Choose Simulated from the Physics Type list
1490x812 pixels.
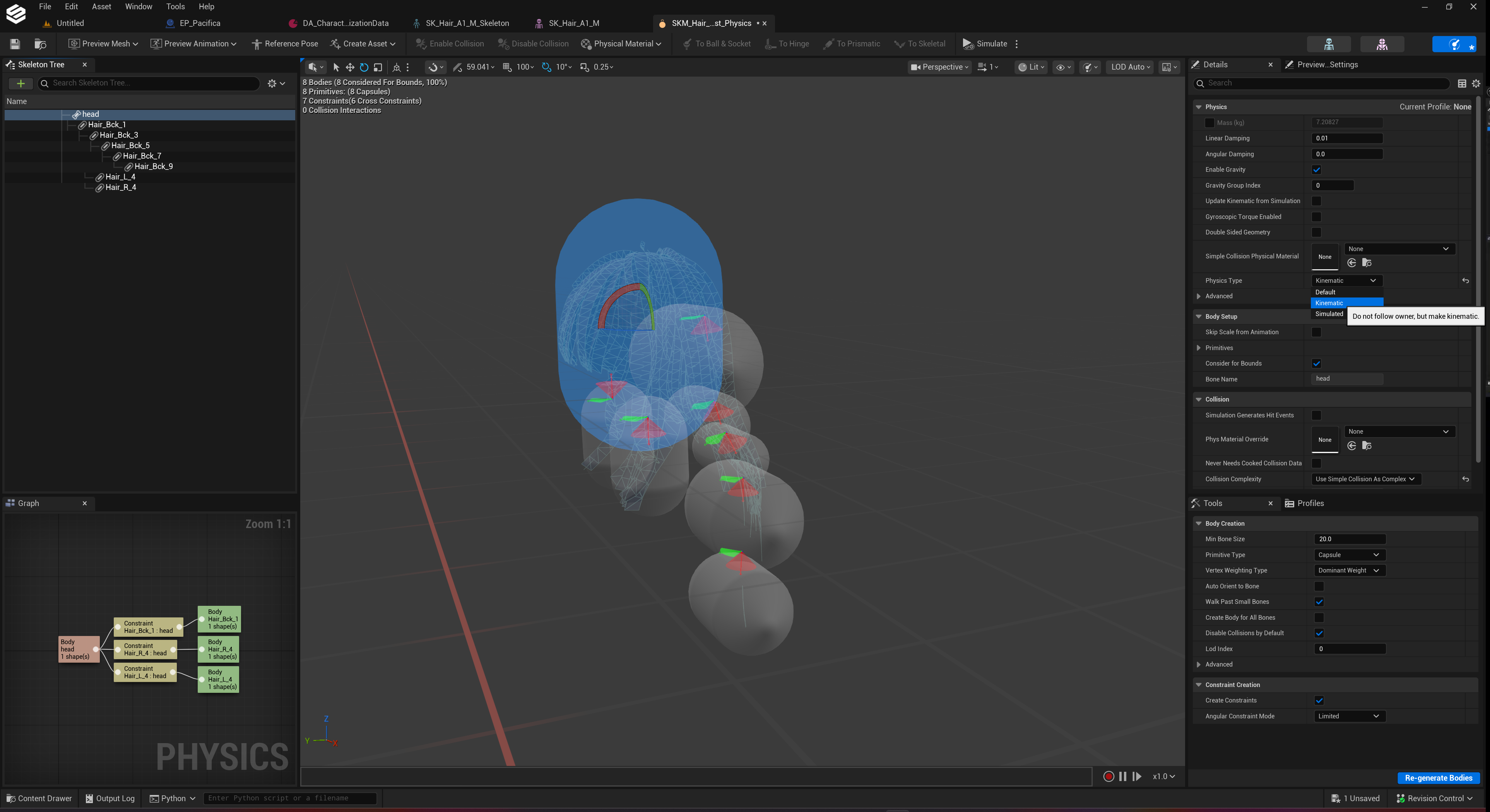coord(1329,314)
